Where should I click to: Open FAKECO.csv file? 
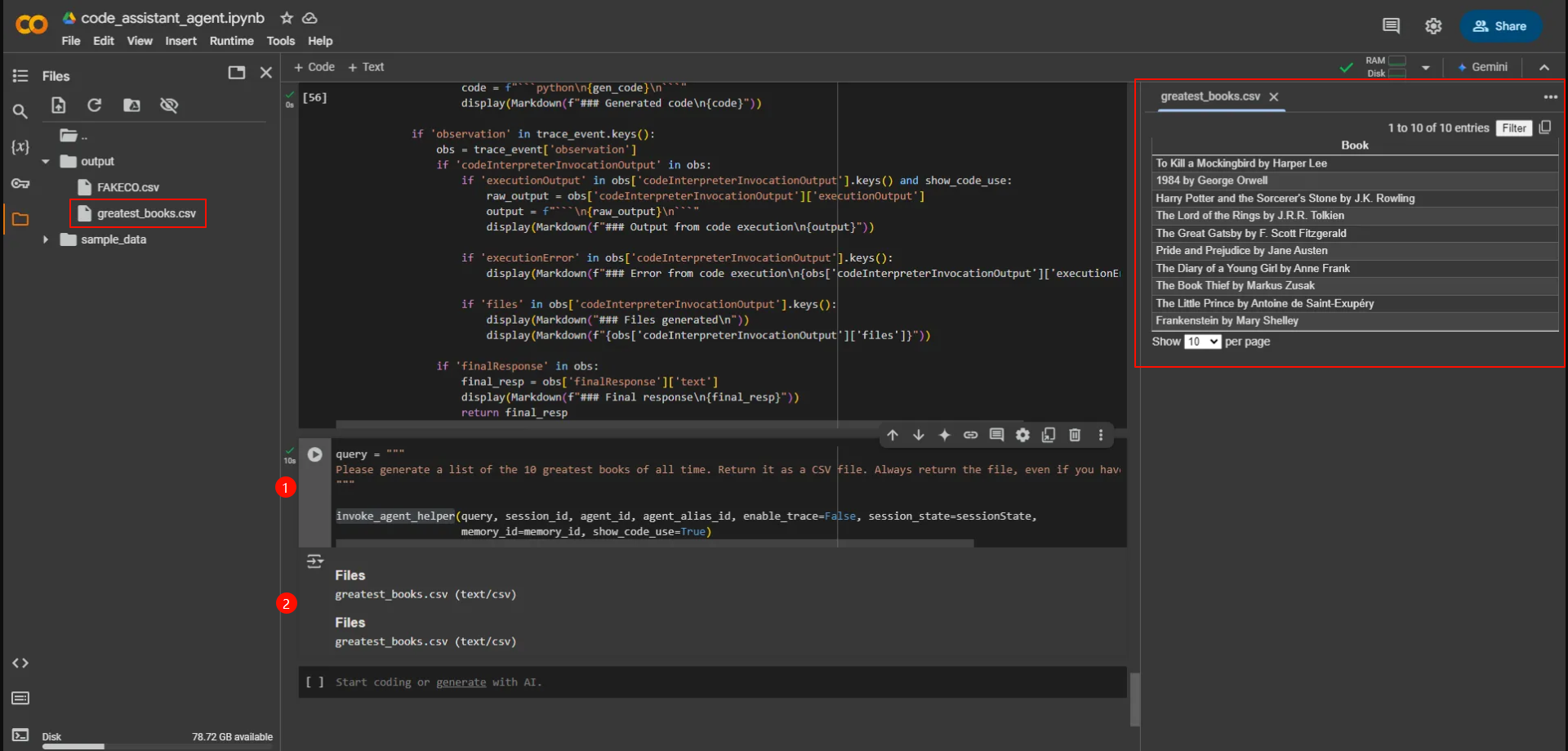pyautogui.click(x=127, y=188)
